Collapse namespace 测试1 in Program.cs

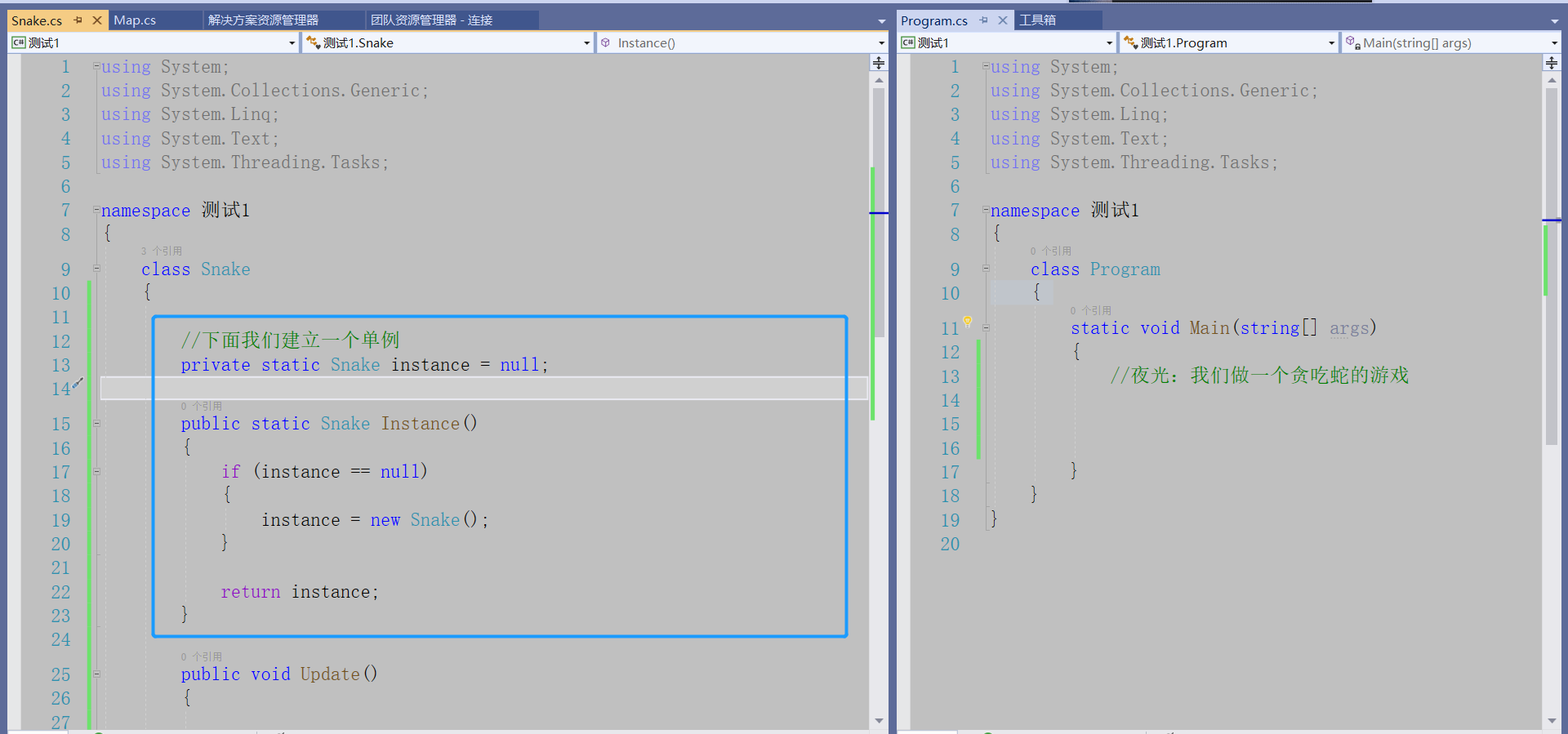pyautogui.click(x=986, y=210)
